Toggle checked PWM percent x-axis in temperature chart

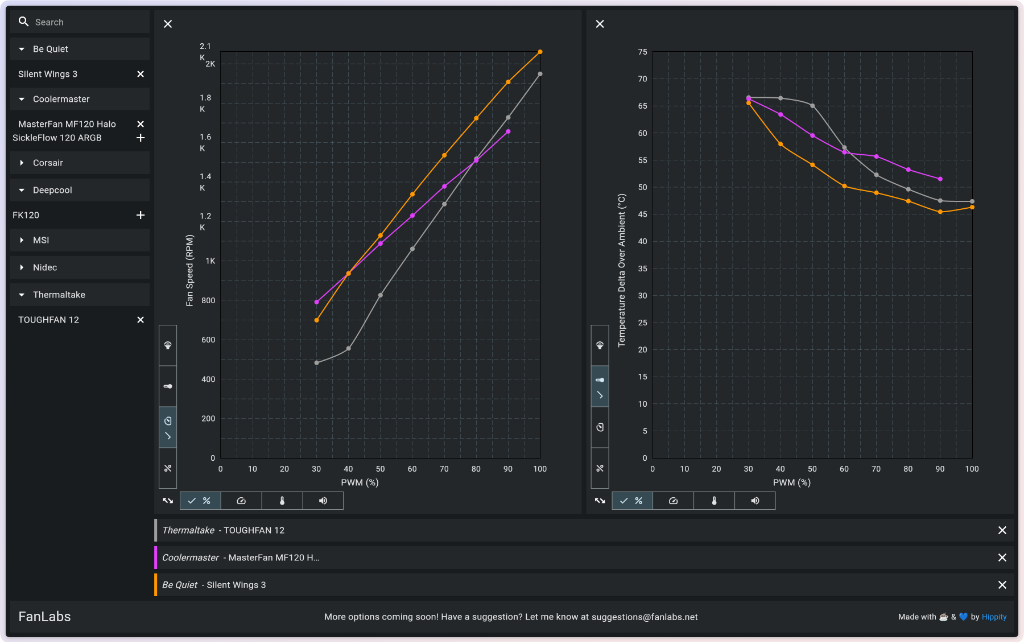click(x=632, y=501)
